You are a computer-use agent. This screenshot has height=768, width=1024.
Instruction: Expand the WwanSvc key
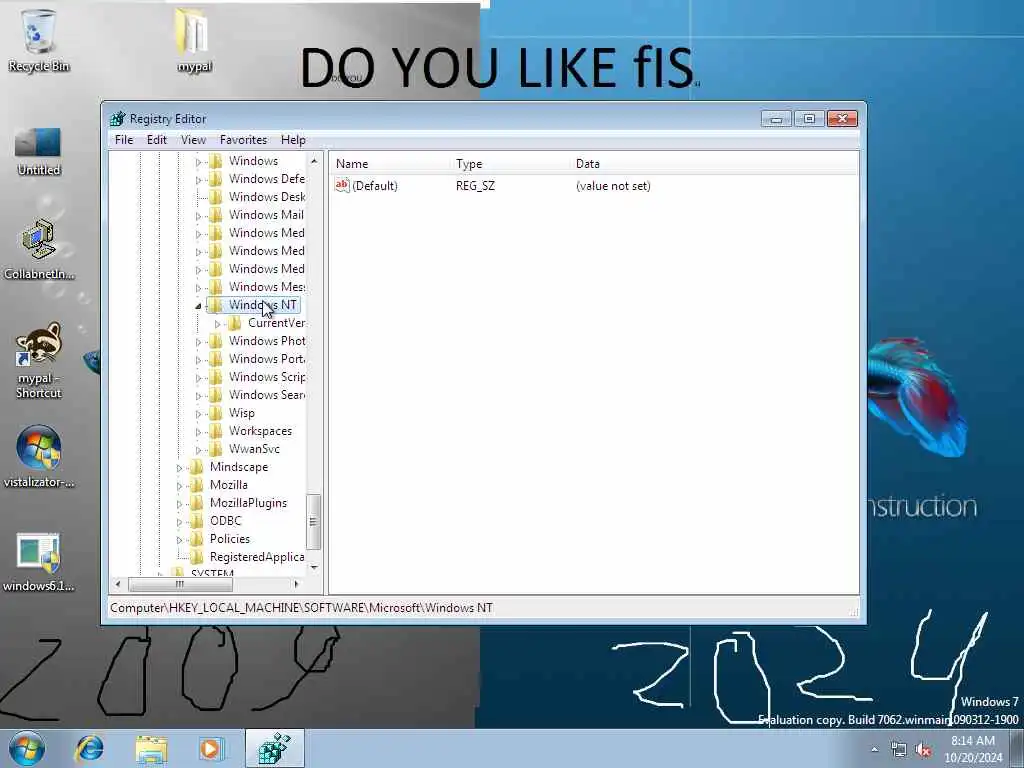pos(198,450)
